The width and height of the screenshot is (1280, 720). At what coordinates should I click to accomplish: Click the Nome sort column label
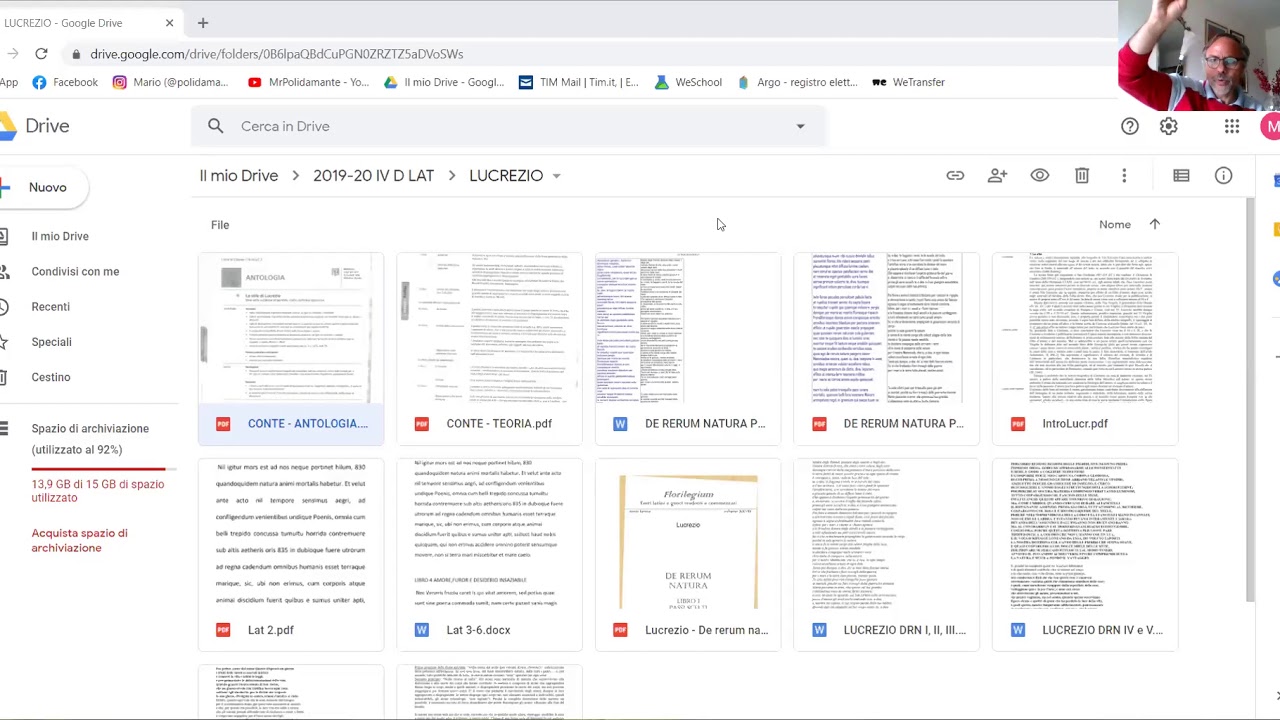click(x=1115, y=224)
